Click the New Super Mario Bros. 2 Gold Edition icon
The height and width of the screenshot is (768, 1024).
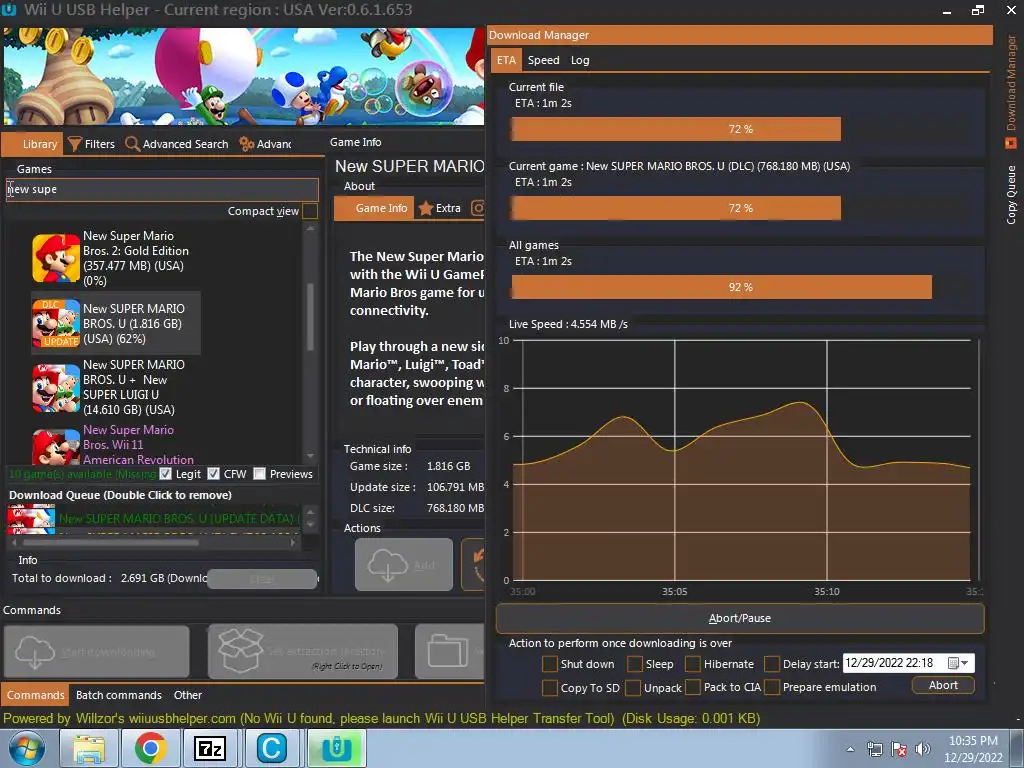(56, 258)
